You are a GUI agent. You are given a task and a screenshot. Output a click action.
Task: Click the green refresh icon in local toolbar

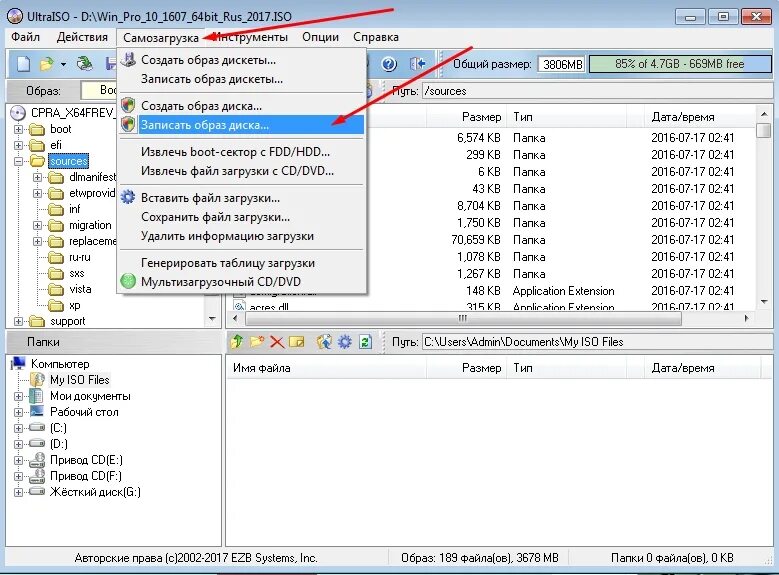point(365,342)
